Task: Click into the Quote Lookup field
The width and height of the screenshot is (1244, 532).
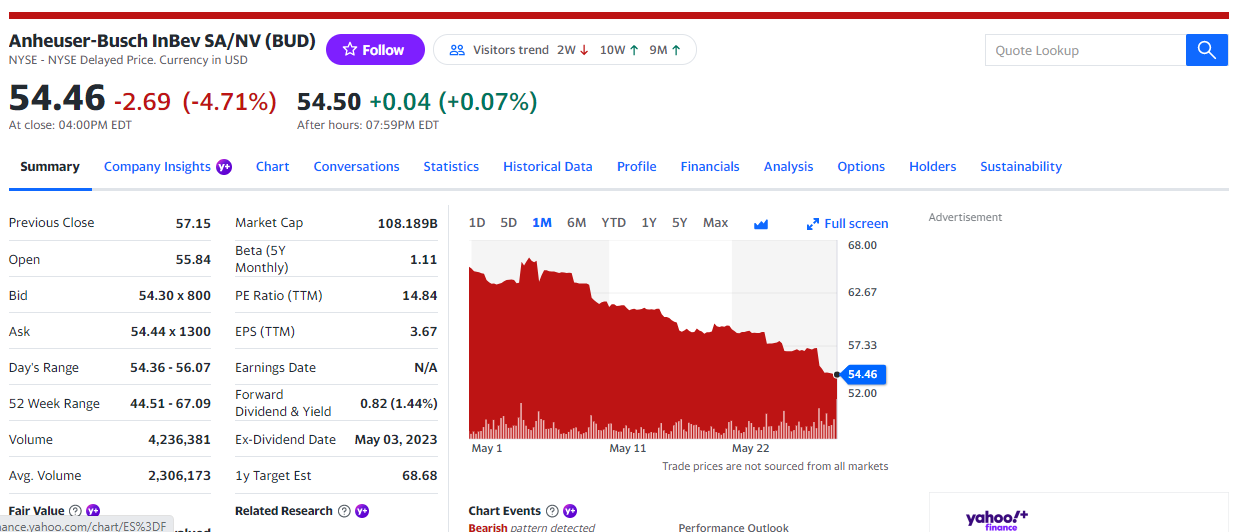Action: (x=1085, y=50)
